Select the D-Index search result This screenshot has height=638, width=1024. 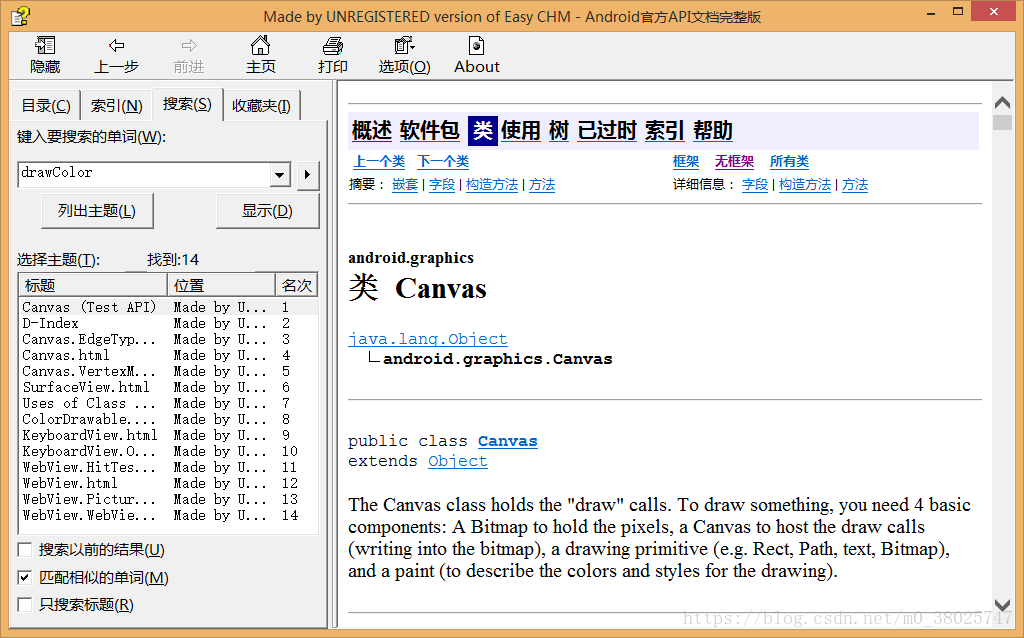[168, 323]
